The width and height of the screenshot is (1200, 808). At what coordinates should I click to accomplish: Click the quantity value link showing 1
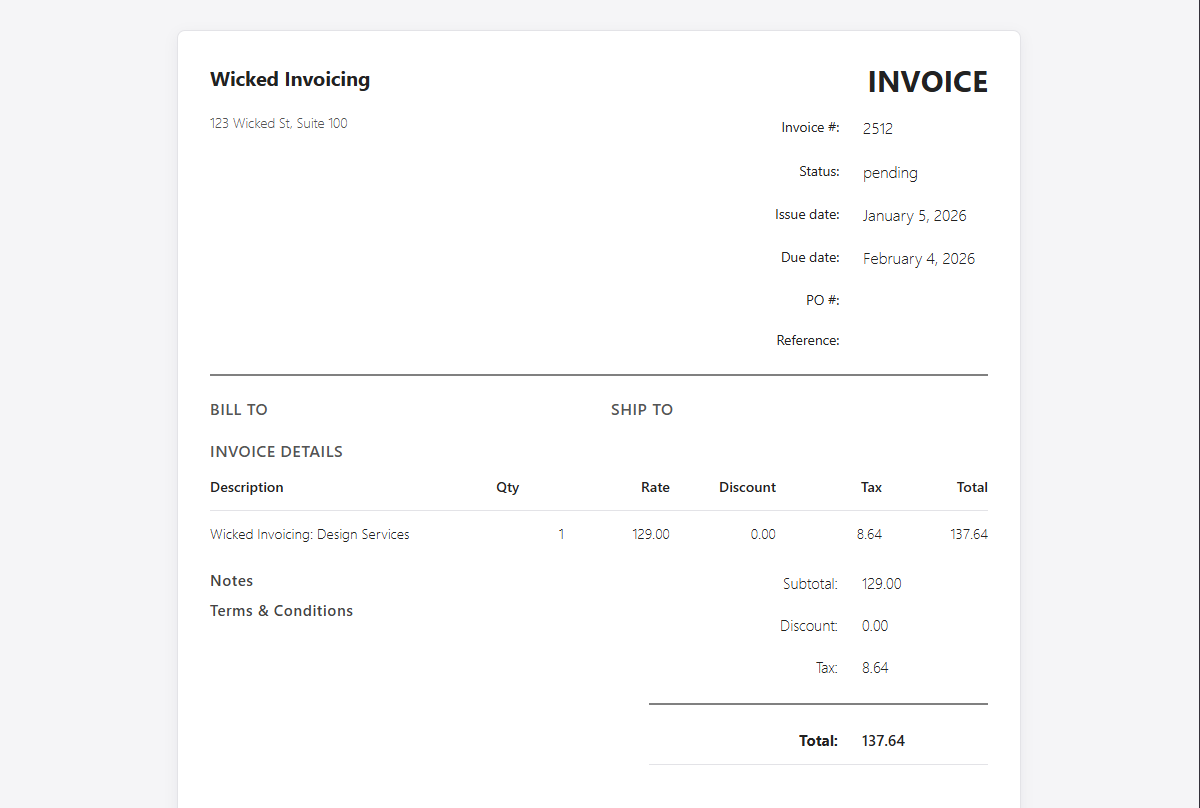561,534
